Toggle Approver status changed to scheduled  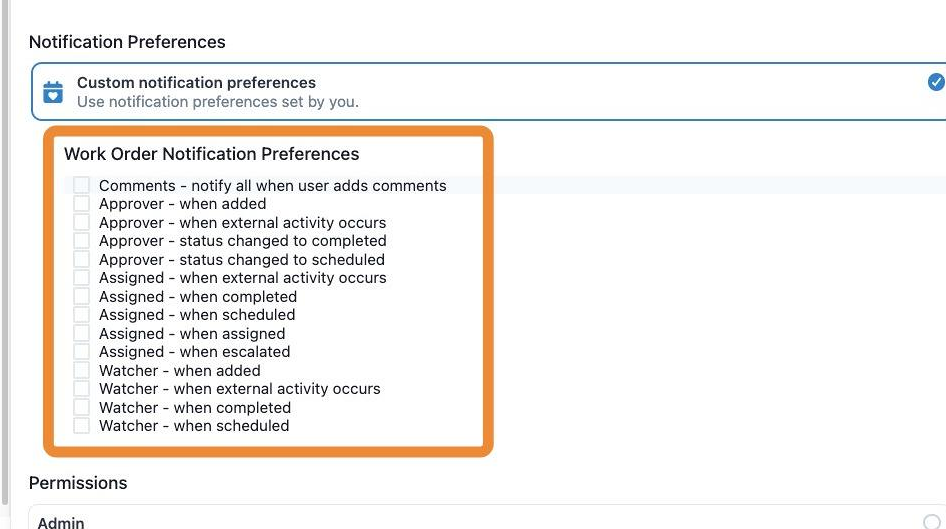click(81, 259)
